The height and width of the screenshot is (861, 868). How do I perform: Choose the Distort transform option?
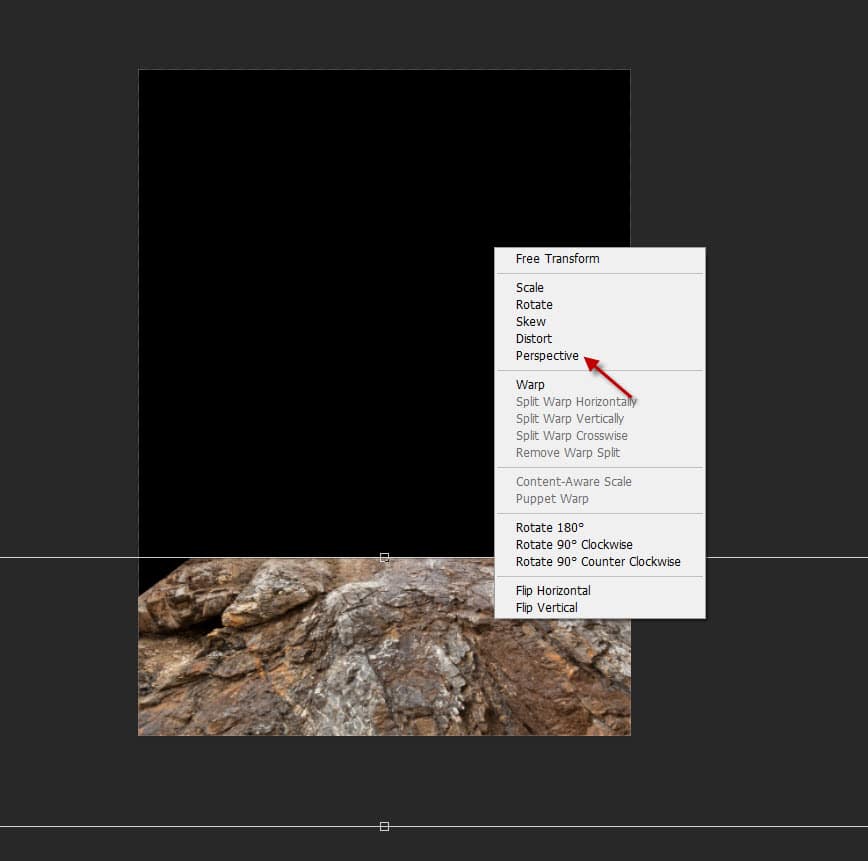[x=534, y=339]
